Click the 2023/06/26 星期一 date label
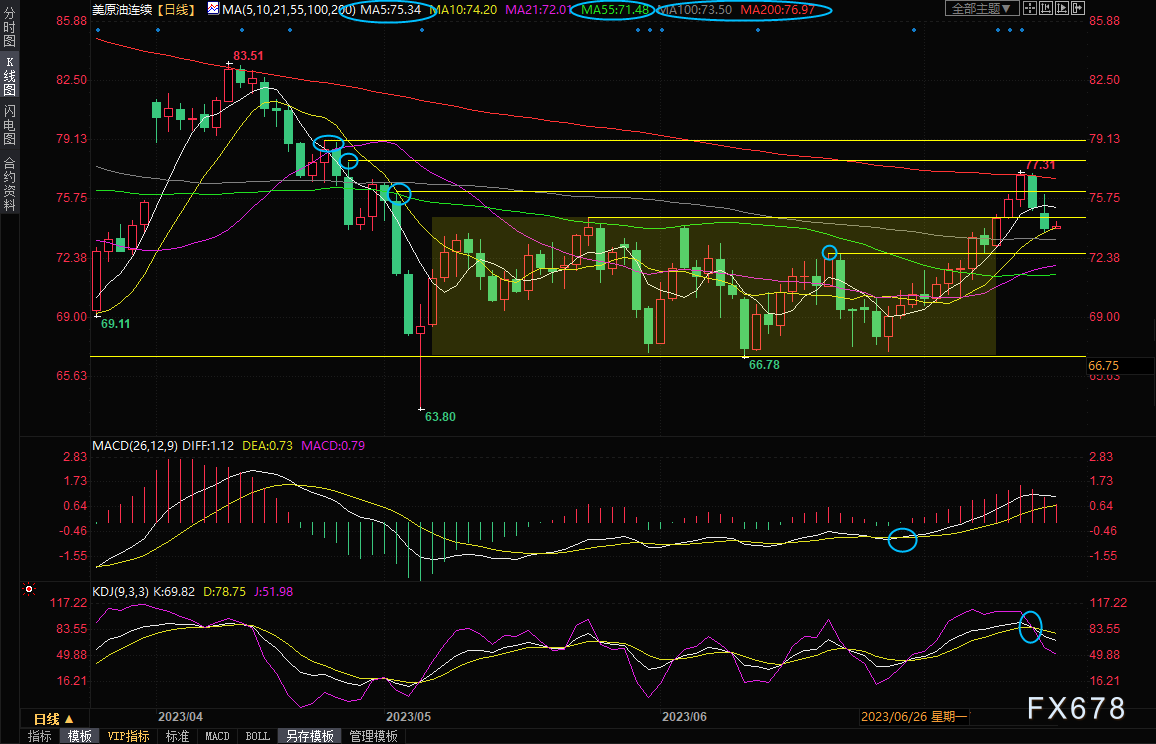This screenshot has height=744, width=1156. click(x=914, y=717)
